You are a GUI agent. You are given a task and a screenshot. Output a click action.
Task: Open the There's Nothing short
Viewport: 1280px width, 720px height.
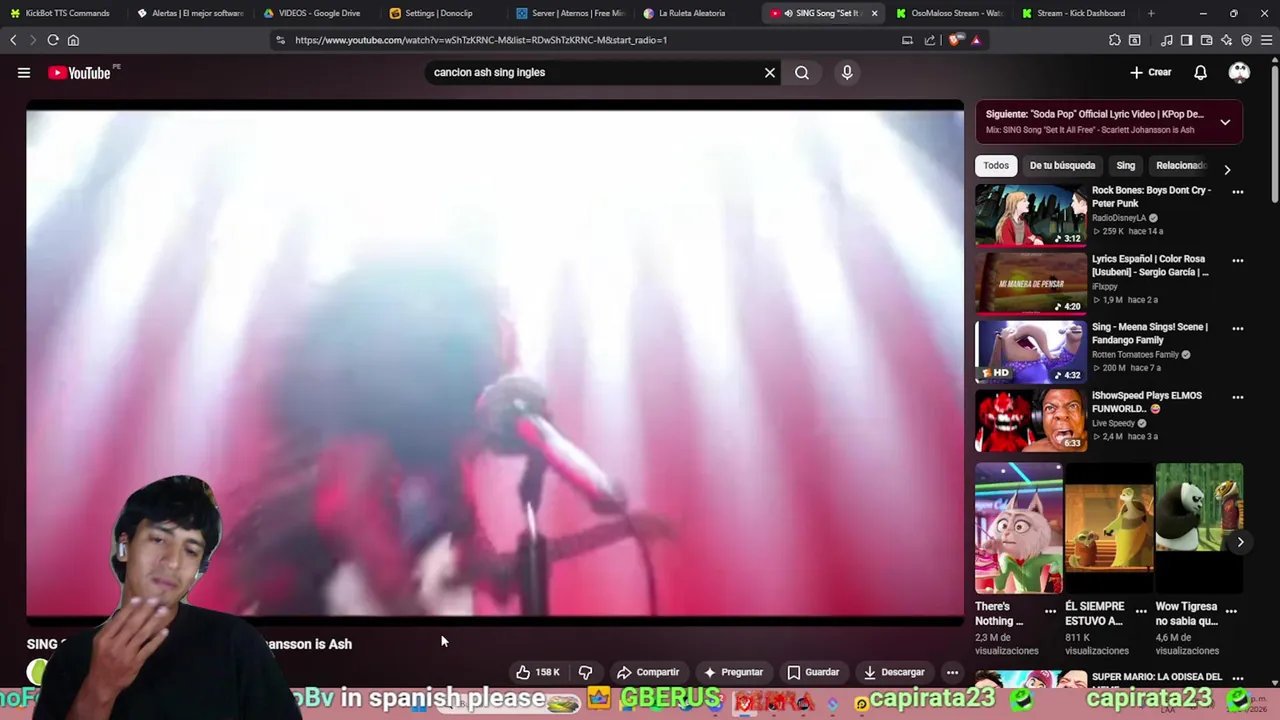pyautogui.click(x=1018, y=528)
